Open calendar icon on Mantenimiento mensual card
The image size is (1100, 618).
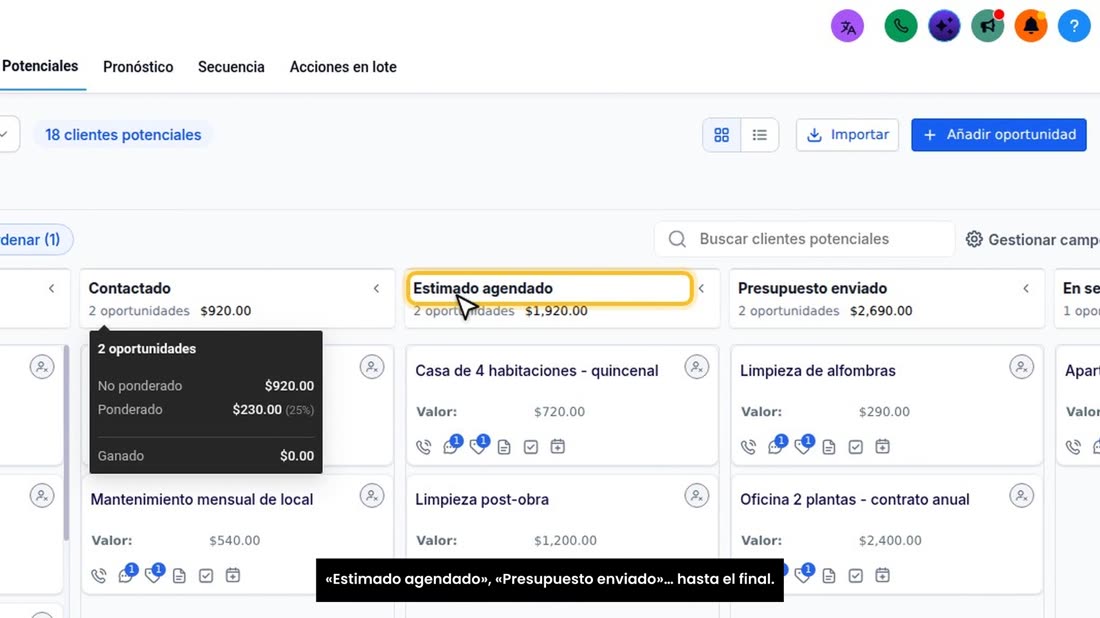[233, 575]
